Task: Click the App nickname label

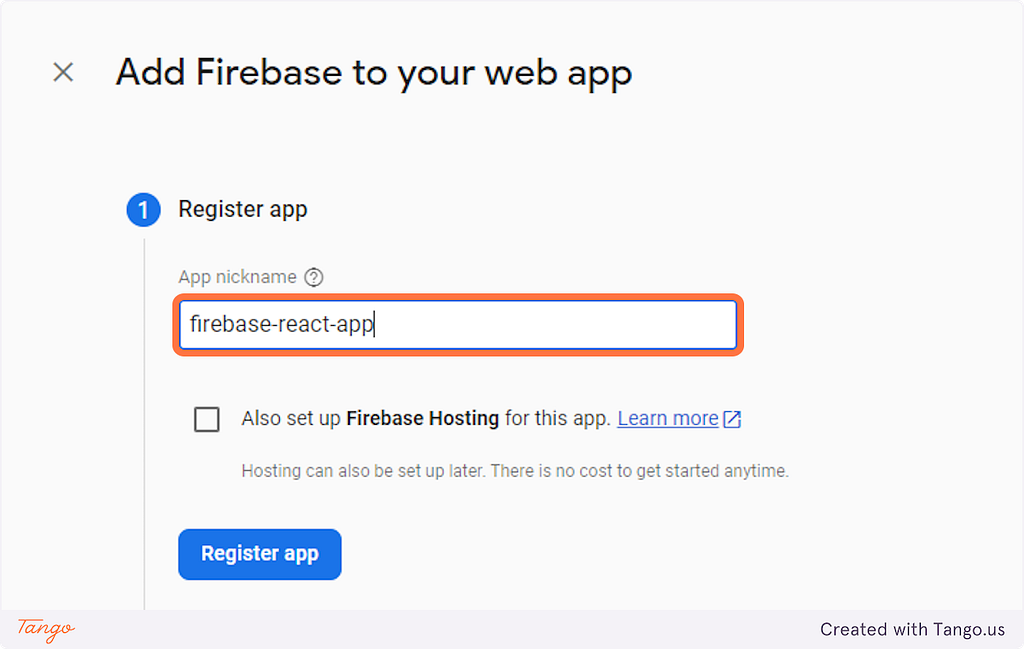Action: click(238, 277)
